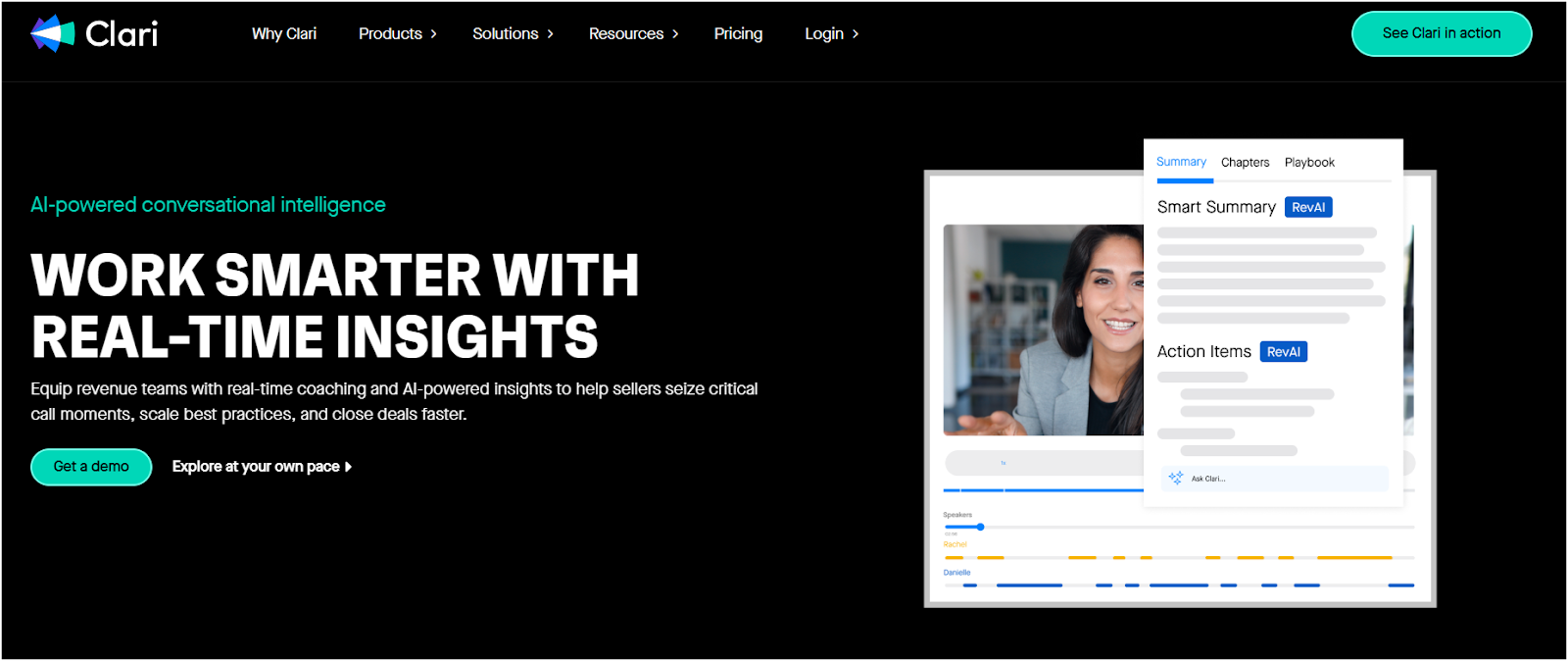Follow Explore at your own pace link
The height and width of the screenshot is (661, 1568).
(262, 467)
